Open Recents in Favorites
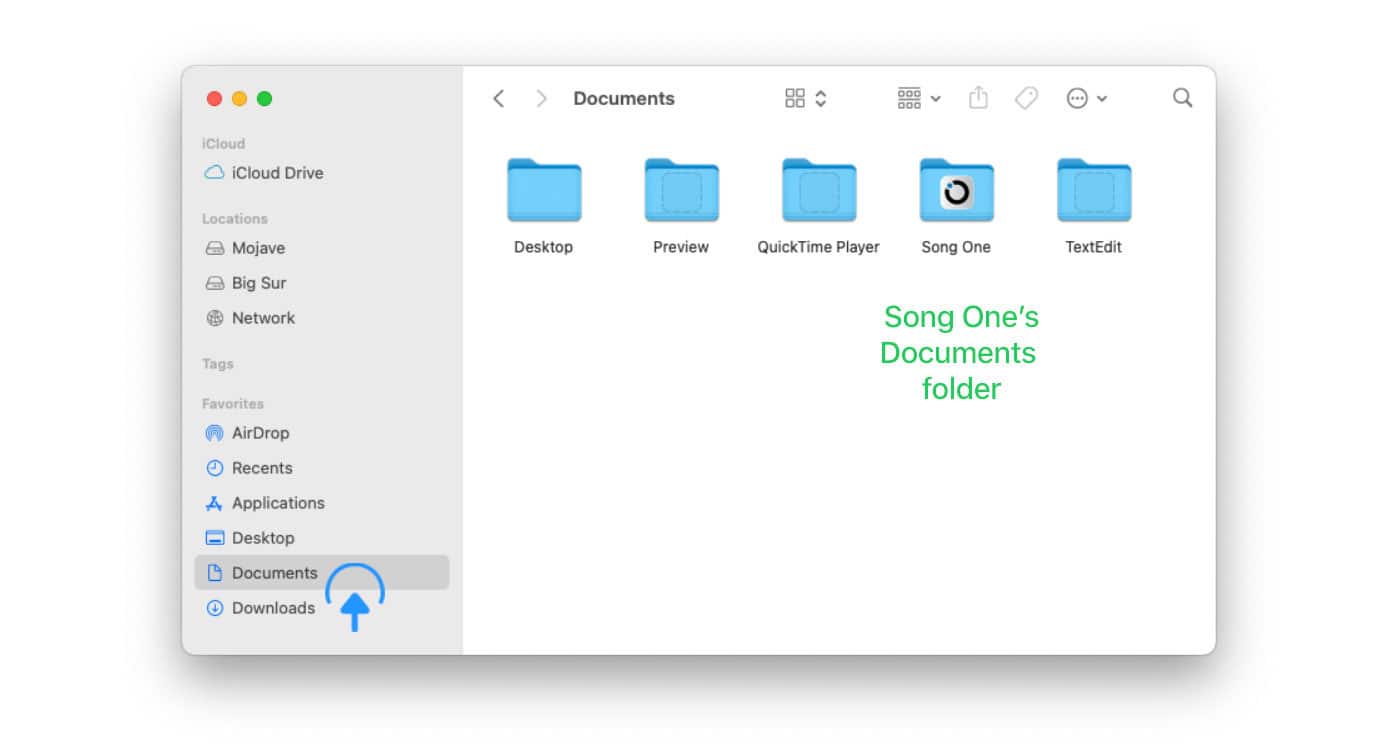The height and width of the screenshot is (750, 1393). 262,468
